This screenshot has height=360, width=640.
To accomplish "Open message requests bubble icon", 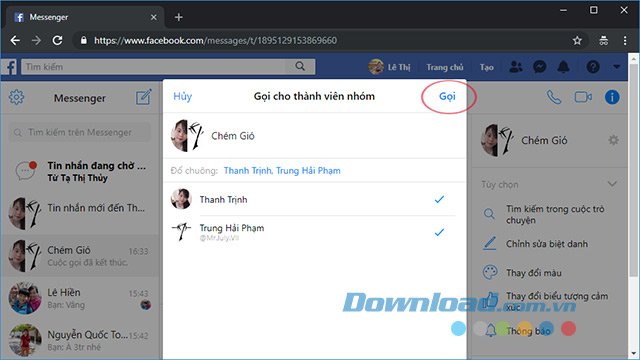I will coord(27,170).
